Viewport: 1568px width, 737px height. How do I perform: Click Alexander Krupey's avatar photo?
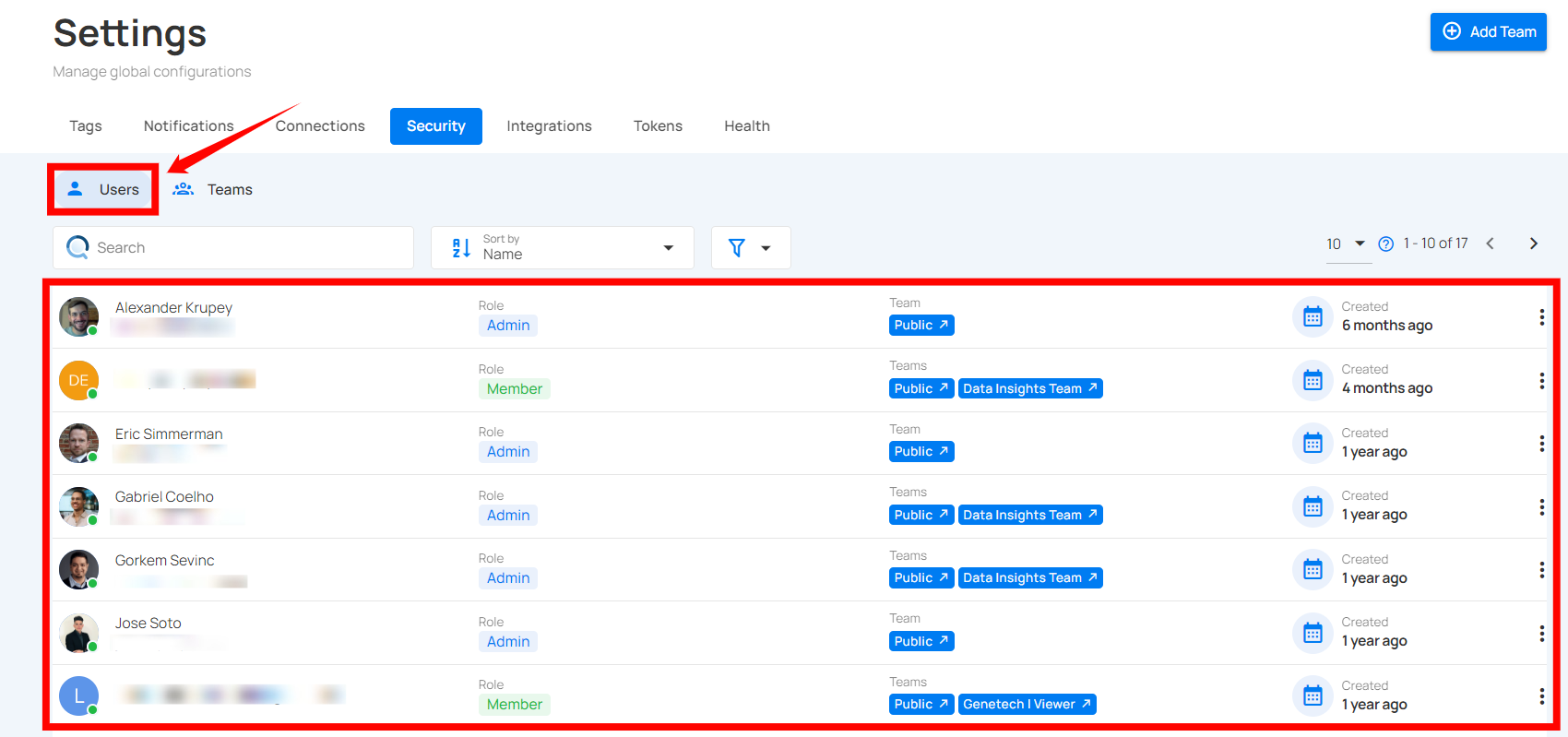tap(78, 316)
